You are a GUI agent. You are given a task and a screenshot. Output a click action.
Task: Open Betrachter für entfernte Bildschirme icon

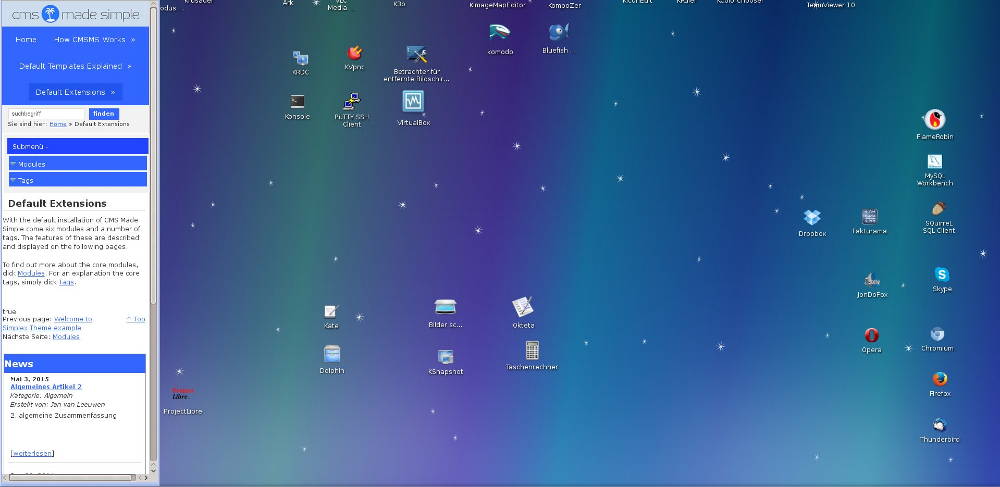pos(416,55)
